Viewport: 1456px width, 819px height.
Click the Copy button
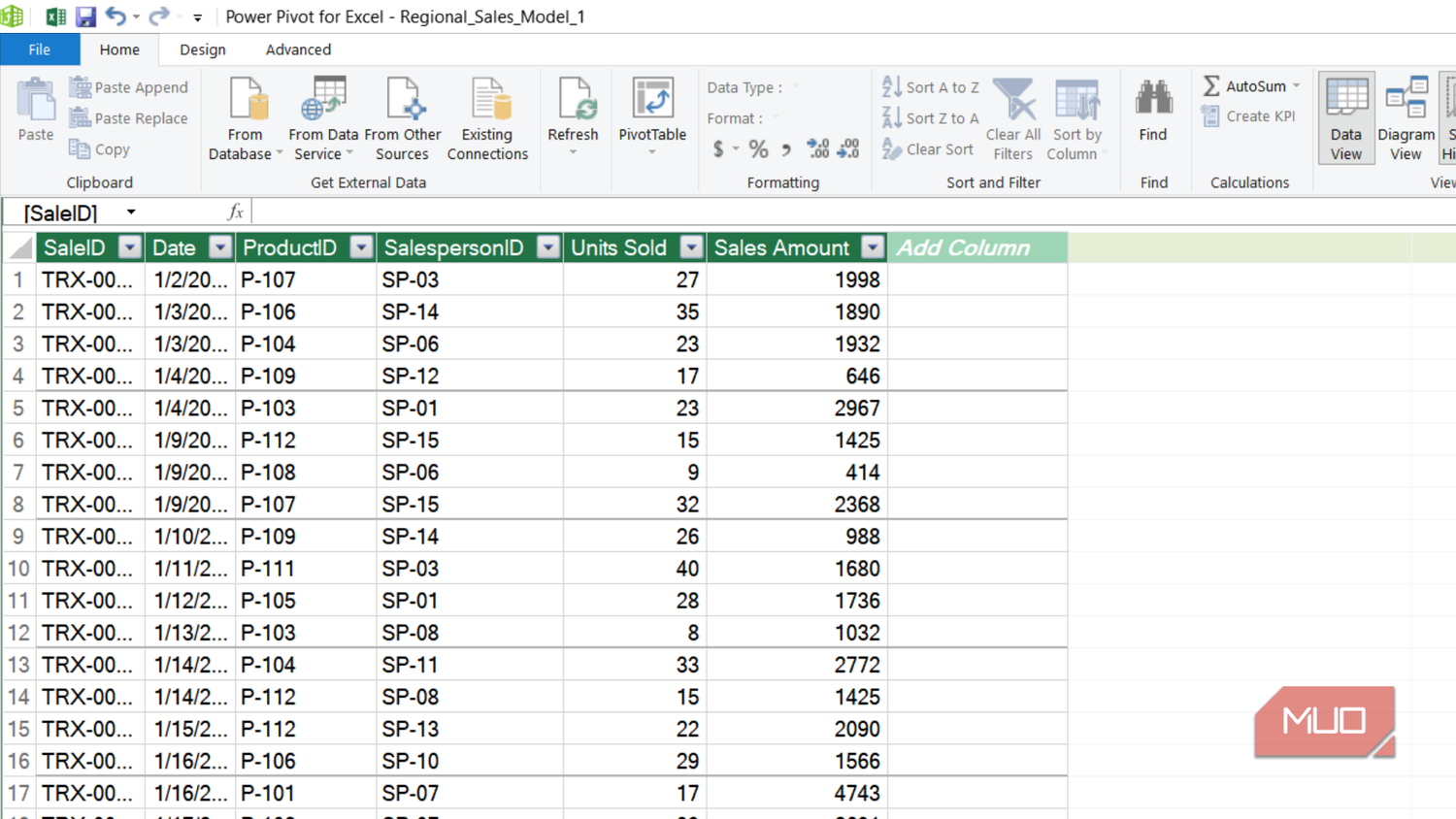click(99, 149)
